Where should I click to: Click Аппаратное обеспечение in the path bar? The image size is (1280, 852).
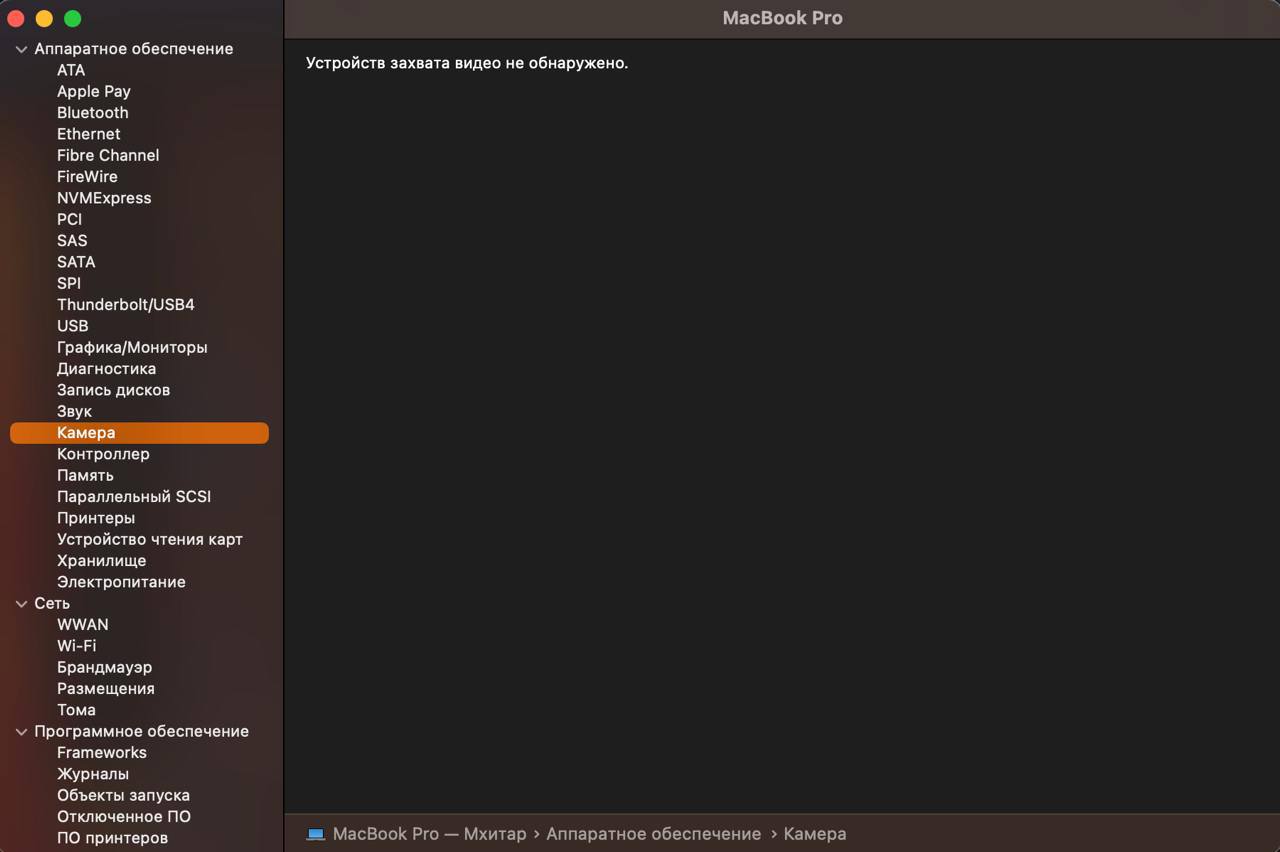(653, 834)
